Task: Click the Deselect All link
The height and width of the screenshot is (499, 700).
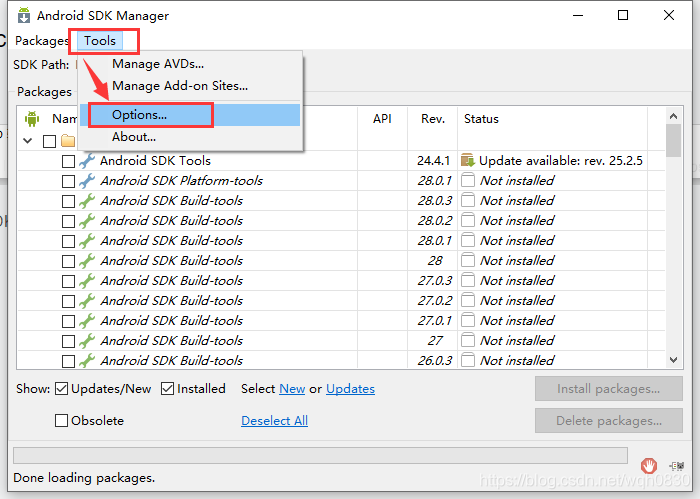Action: coord(274,420)
